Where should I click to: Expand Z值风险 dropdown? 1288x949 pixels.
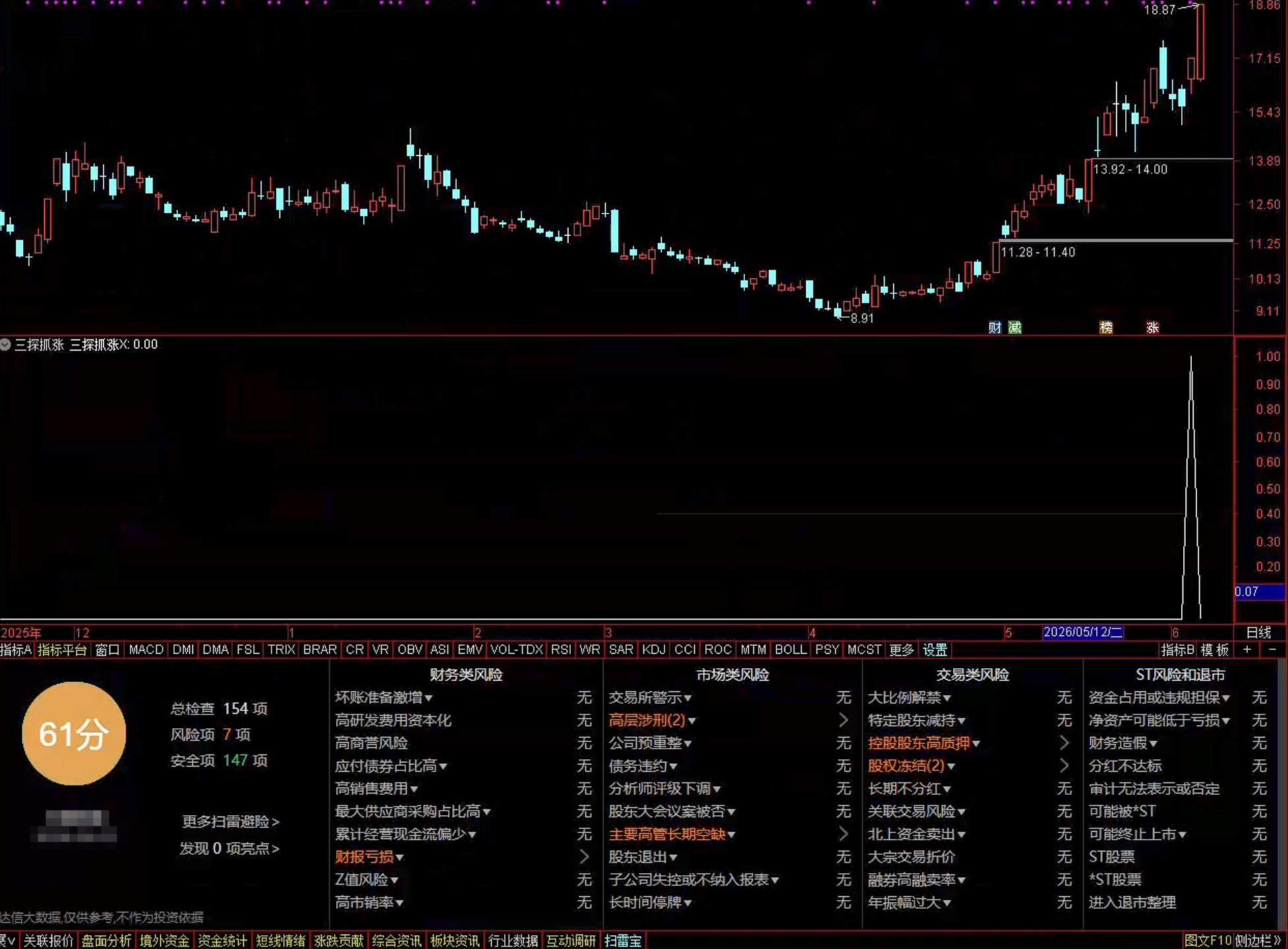394,880
